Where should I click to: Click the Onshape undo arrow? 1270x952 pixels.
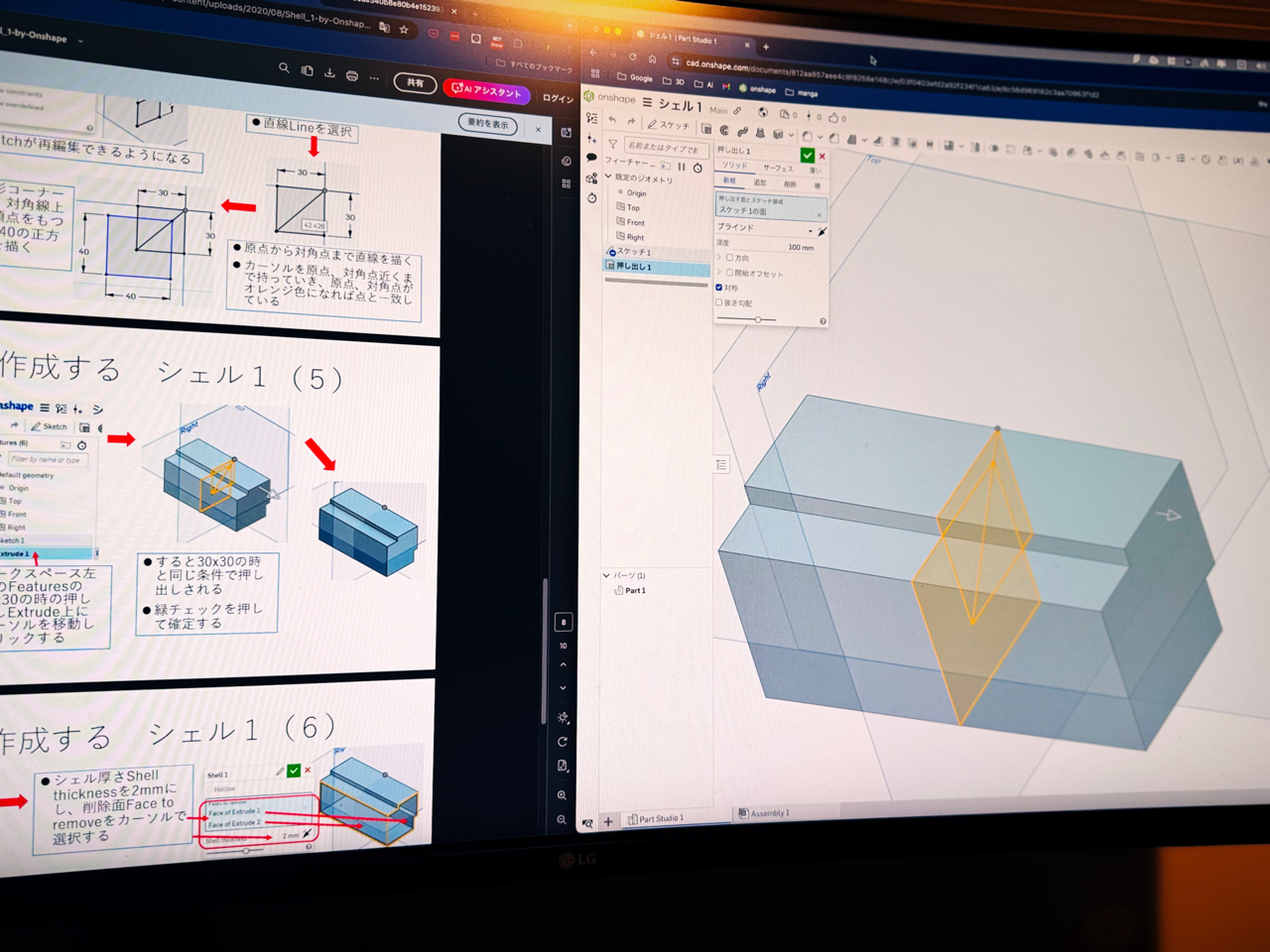pos(612,120)
